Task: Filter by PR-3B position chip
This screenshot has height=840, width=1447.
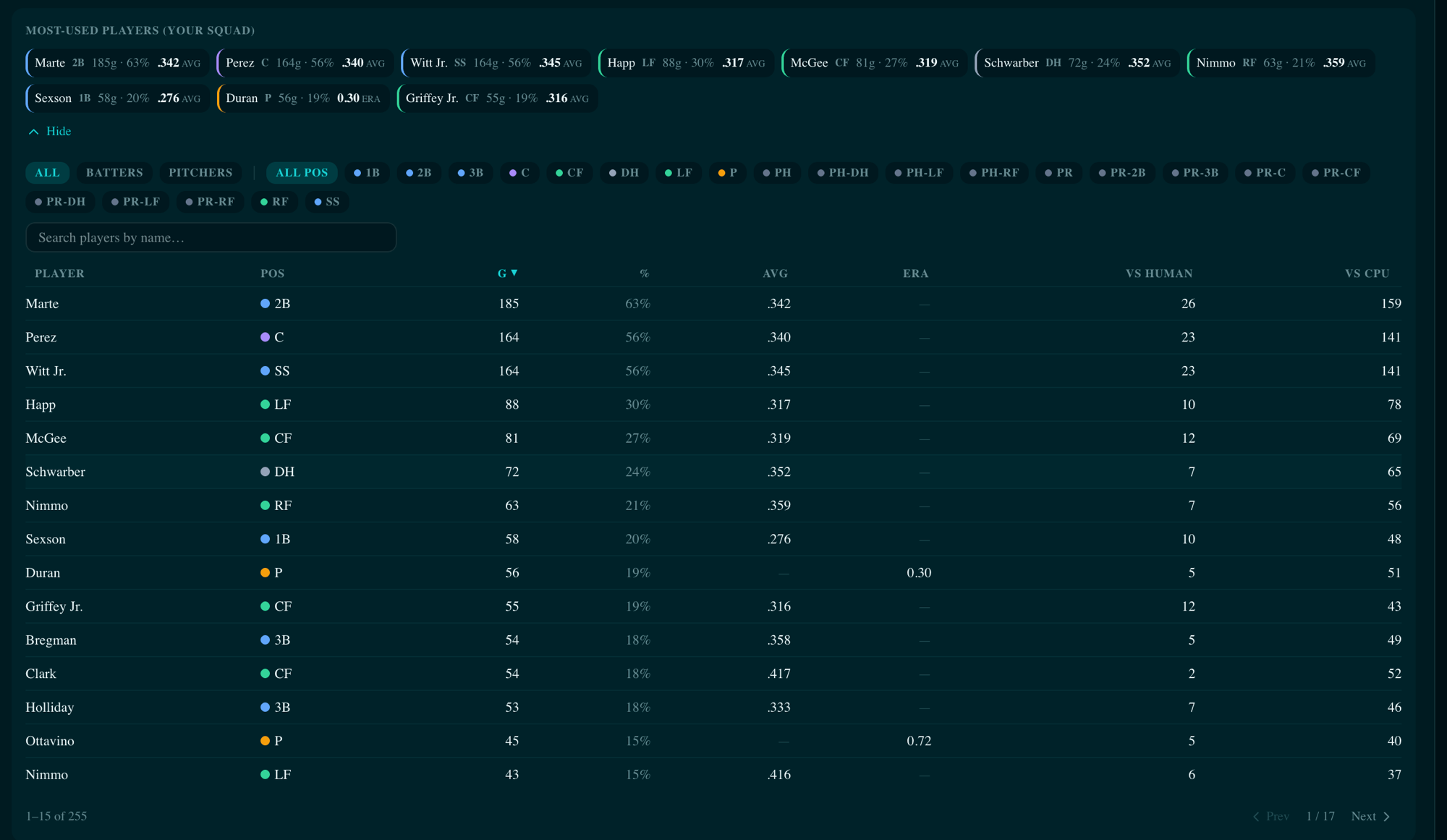Action: tap(1195, 172)
